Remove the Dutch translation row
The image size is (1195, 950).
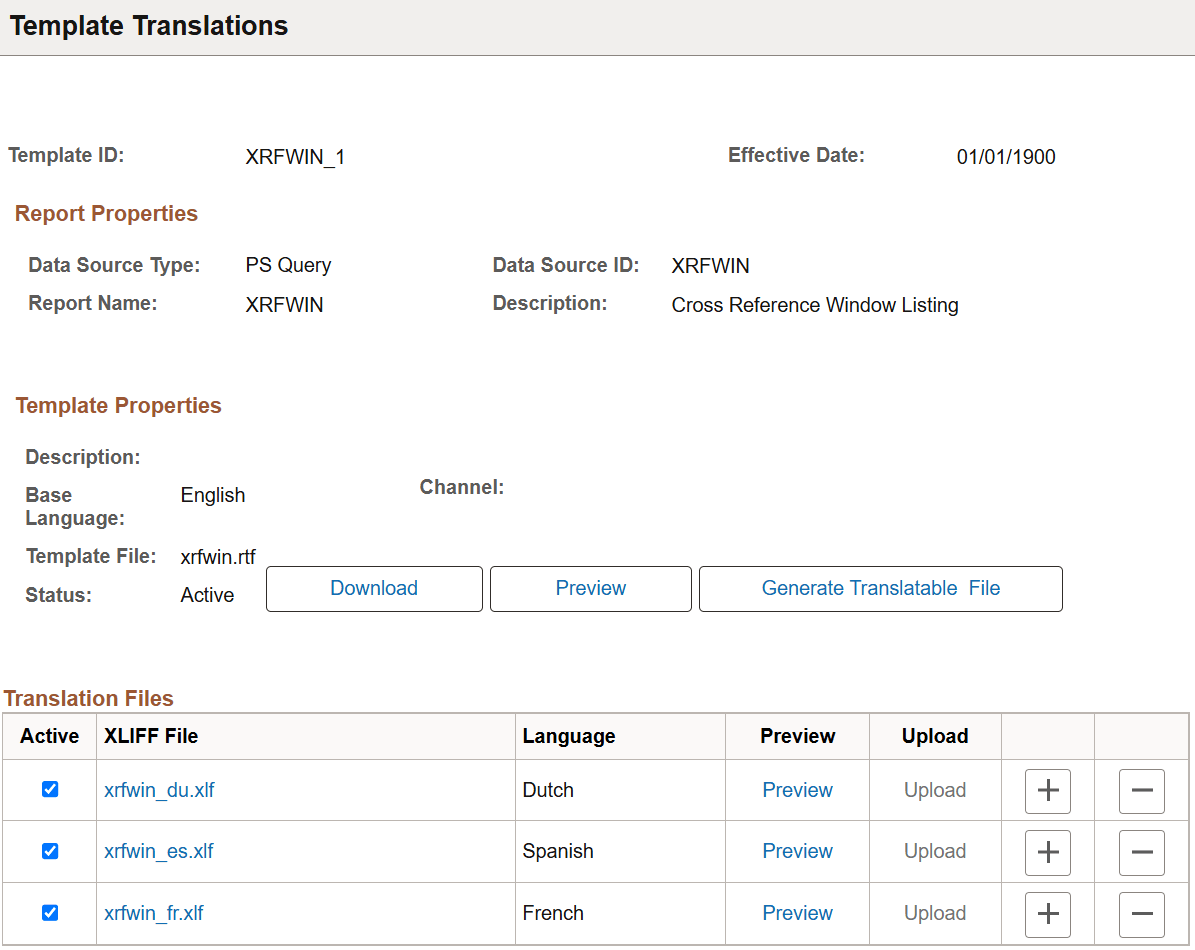(x=1141, y=790)
